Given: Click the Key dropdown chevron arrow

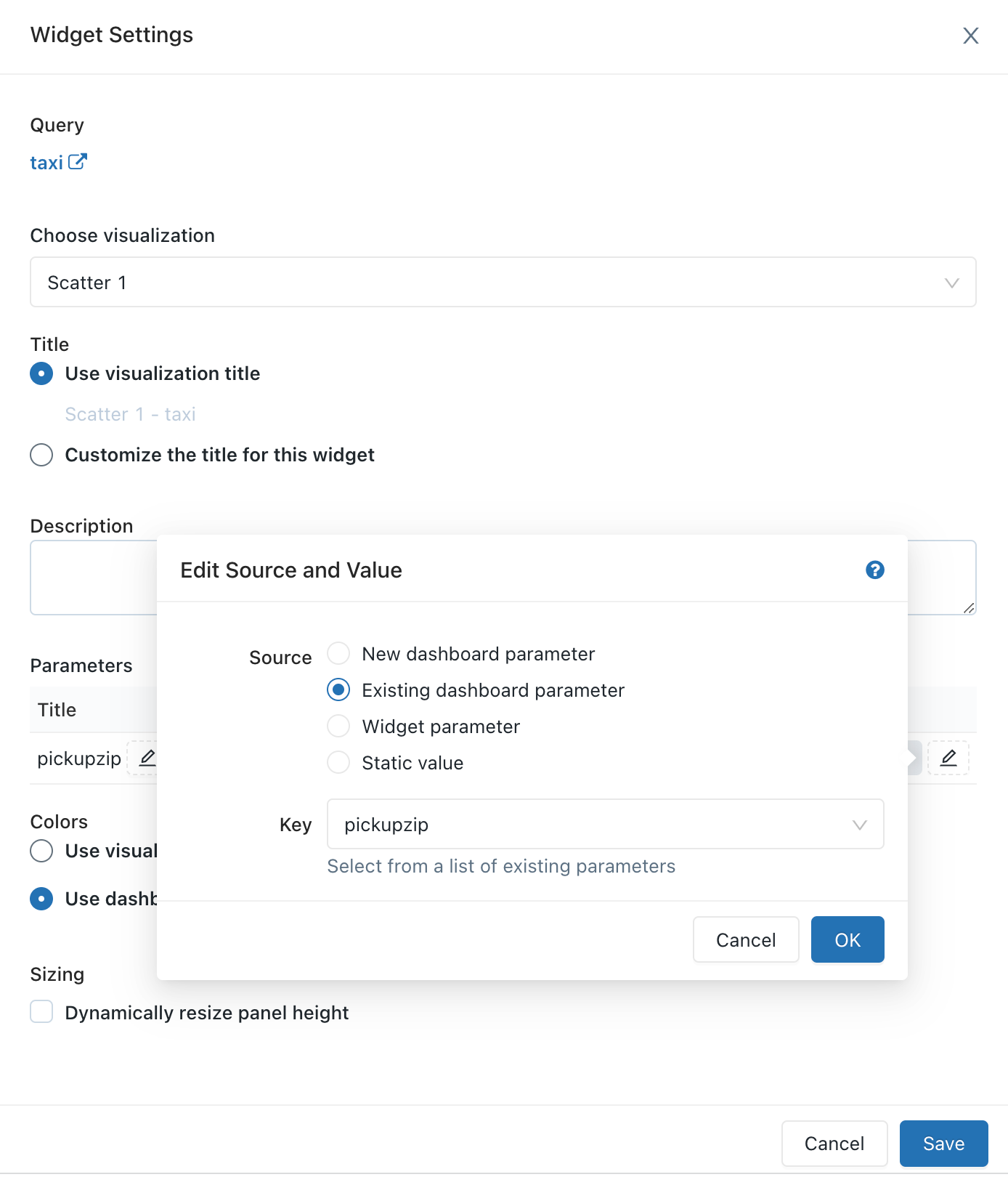Looking at the screenshot, I should point(860,825).
